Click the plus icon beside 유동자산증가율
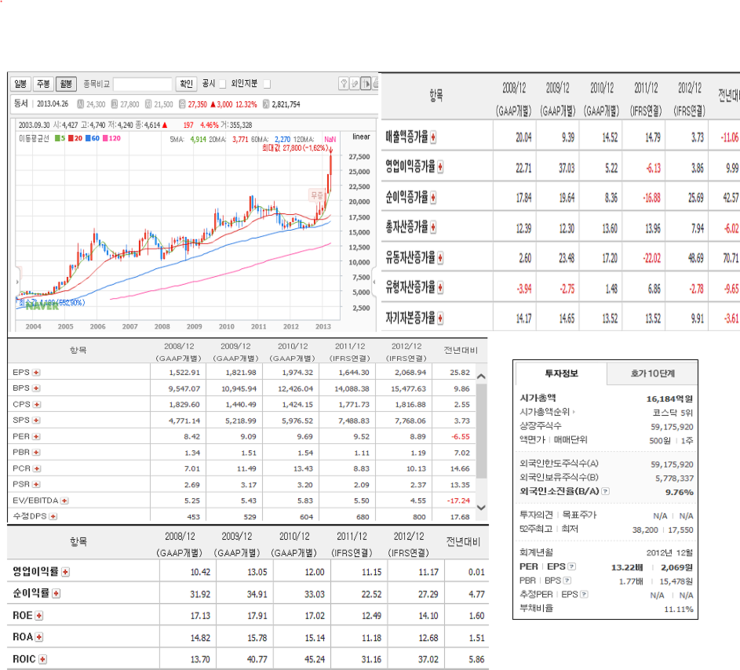This screenshot has width=740, height=670. (440, 258)
